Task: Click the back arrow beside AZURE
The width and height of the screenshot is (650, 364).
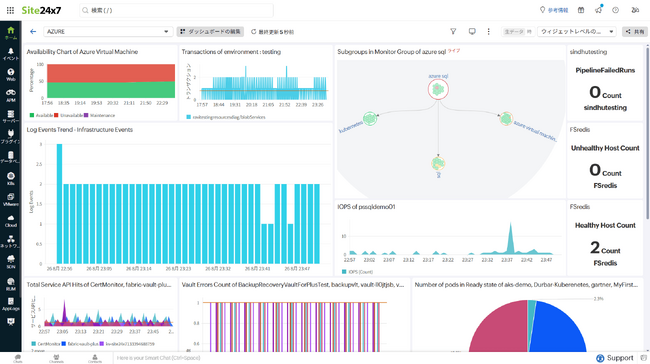Action: click(x=33, y=32)
